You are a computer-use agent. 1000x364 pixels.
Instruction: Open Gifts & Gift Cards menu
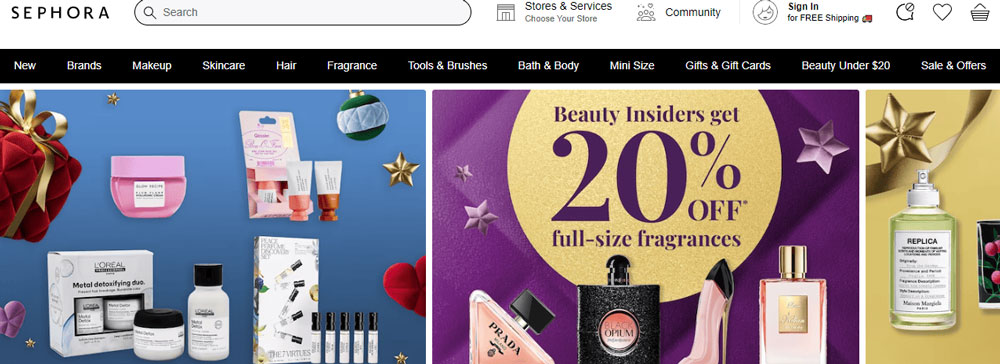(x=728, y=66)
